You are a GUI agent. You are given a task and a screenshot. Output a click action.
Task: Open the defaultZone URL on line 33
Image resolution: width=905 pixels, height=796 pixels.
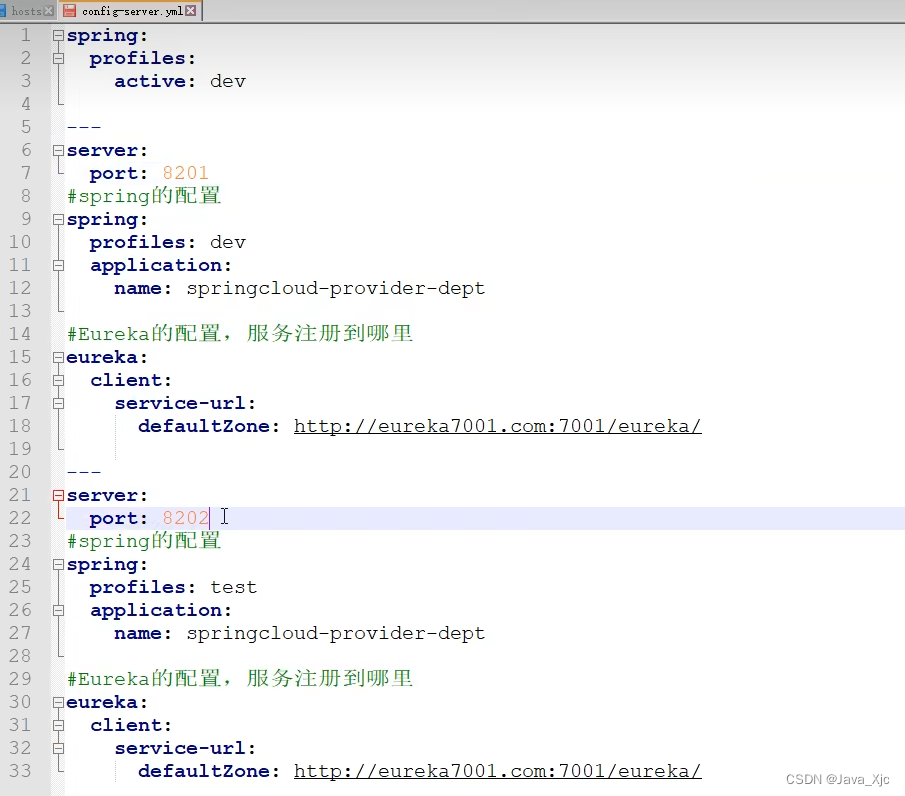498,772
